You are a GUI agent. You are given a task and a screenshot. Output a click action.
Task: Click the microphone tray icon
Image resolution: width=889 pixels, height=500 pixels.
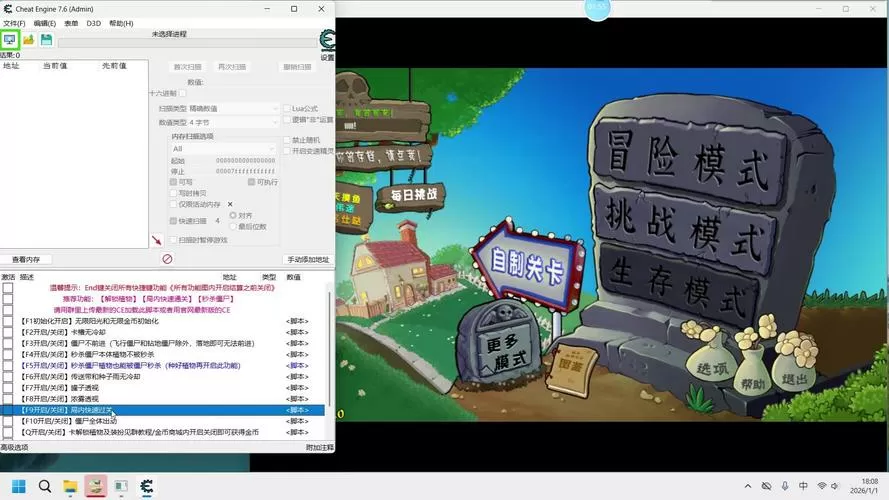point(785,486)
